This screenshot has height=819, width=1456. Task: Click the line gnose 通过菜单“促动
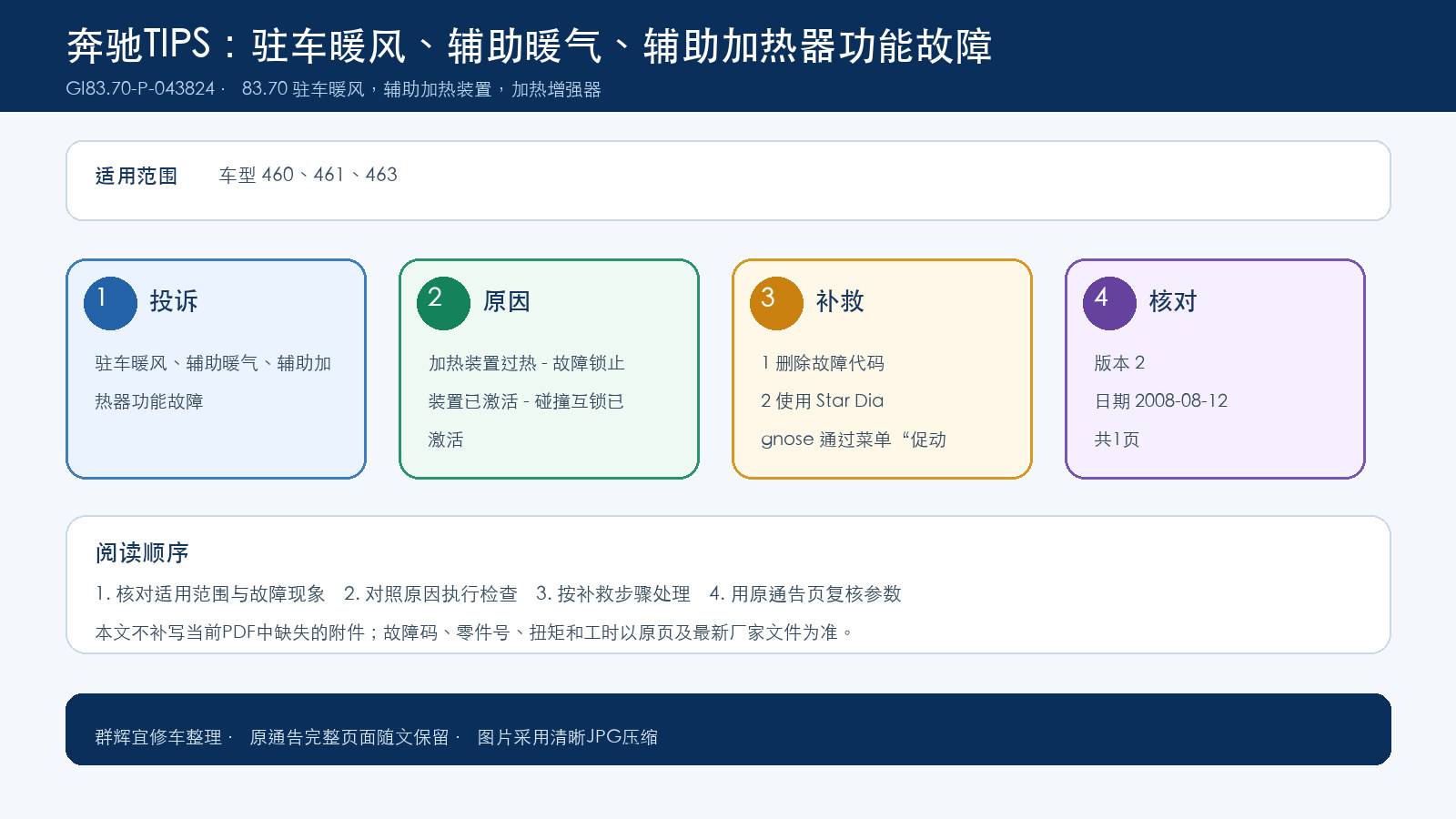point(854,440)
